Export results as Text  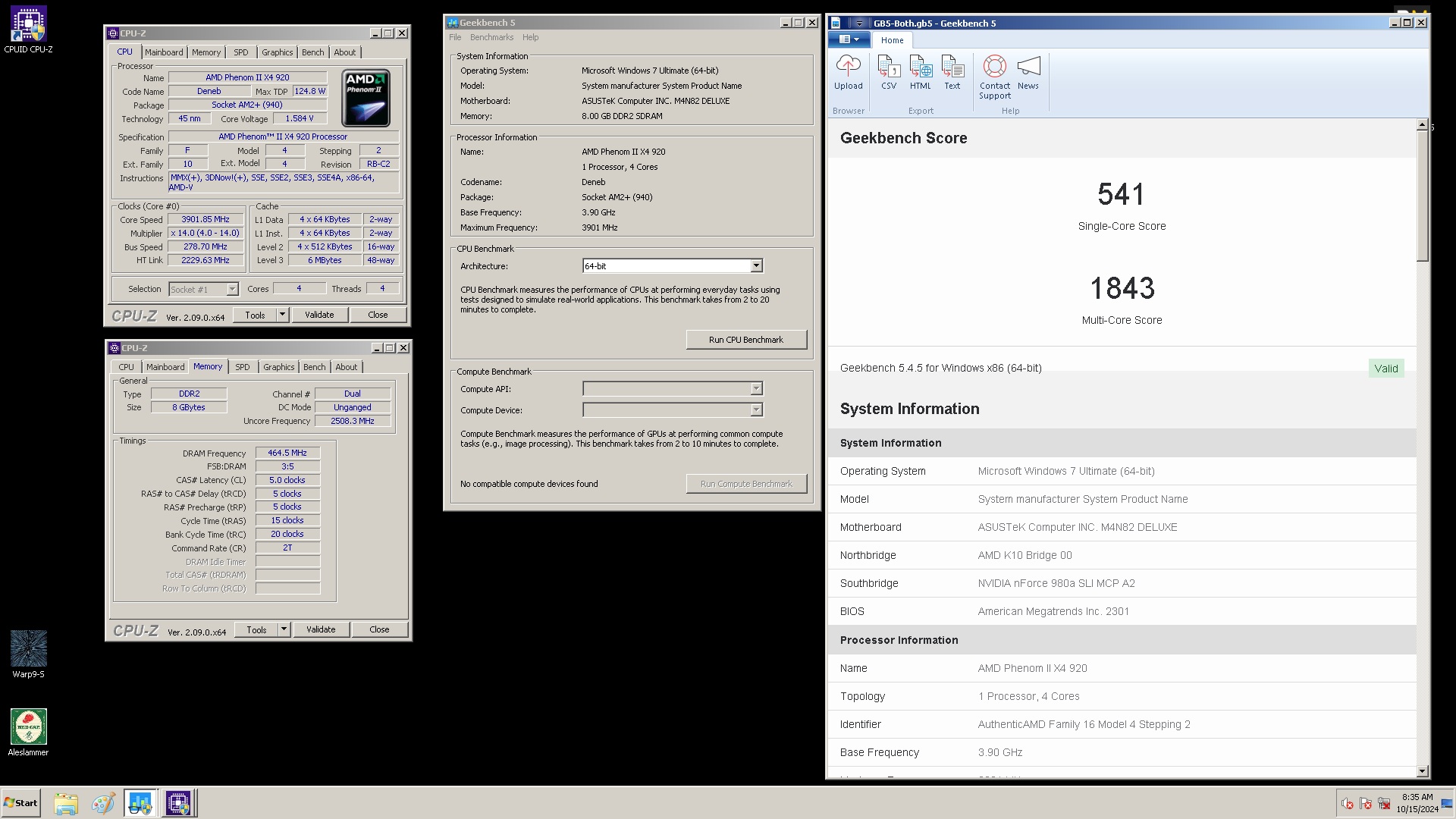[952, 73]
